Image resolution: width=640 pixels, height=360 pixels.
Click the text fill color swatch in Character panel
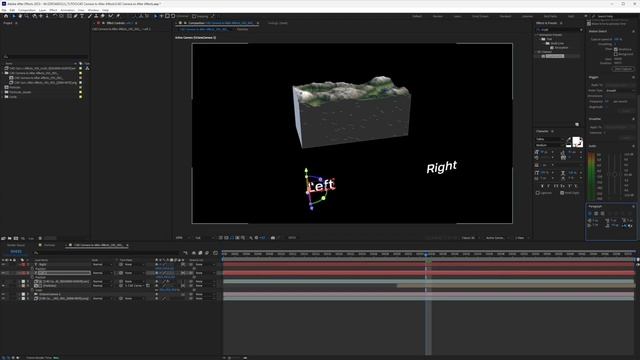576,141
